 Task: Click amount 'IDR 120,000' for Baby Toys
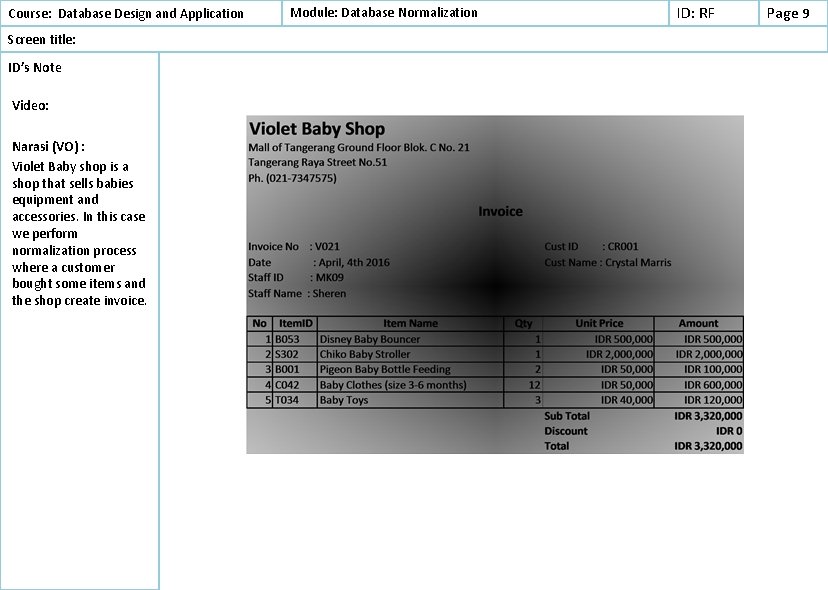tap(713, 400)
